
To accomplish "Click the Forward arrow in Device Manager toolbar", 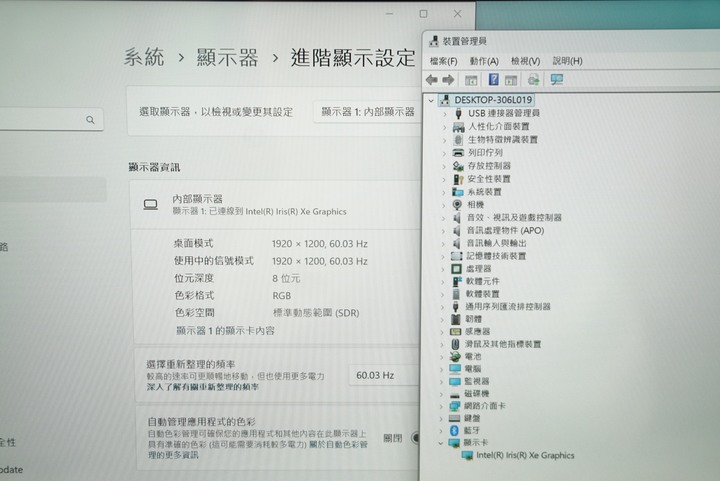I will pos(450,80).
